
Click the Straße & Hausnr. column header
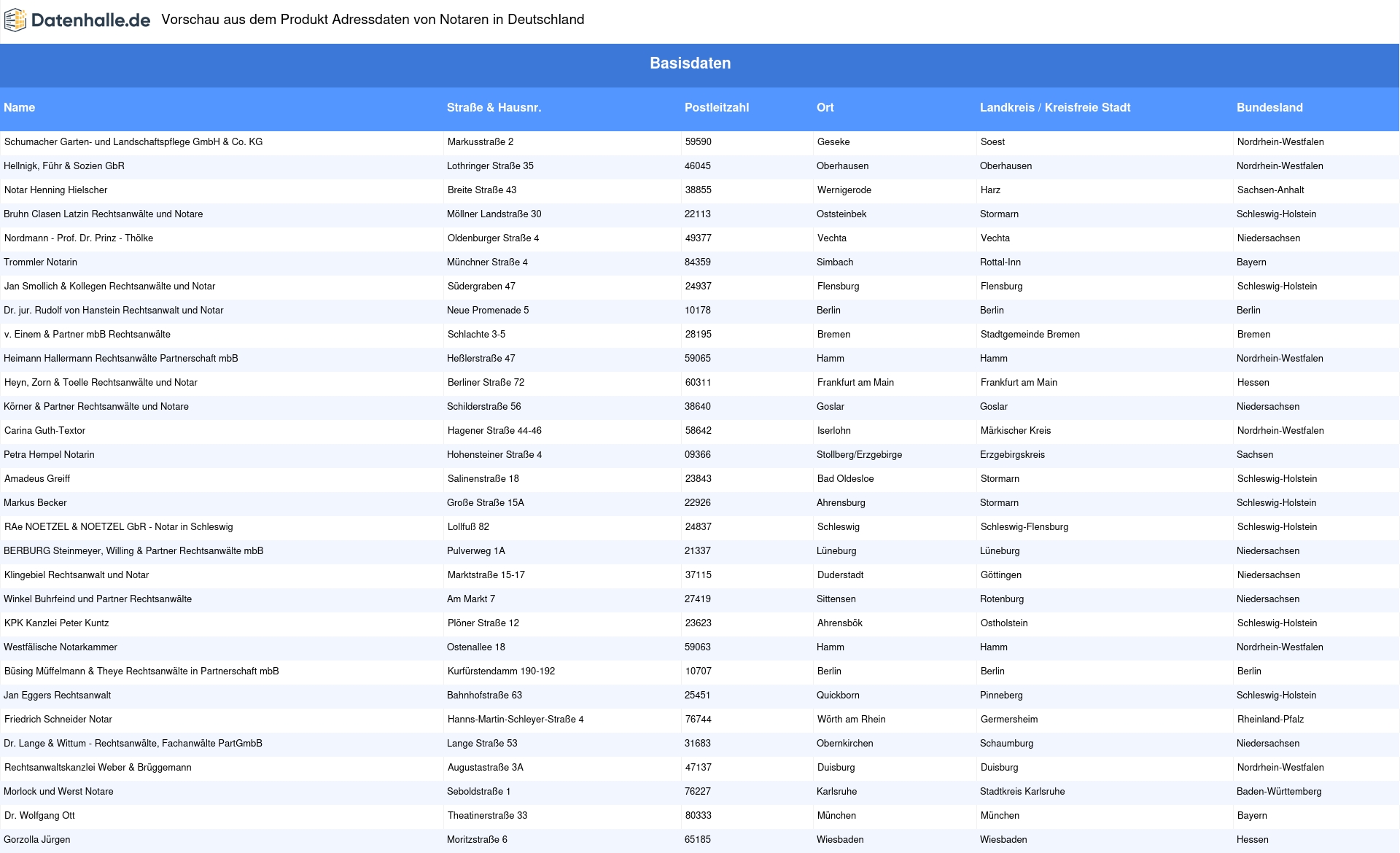pos(494,107)
